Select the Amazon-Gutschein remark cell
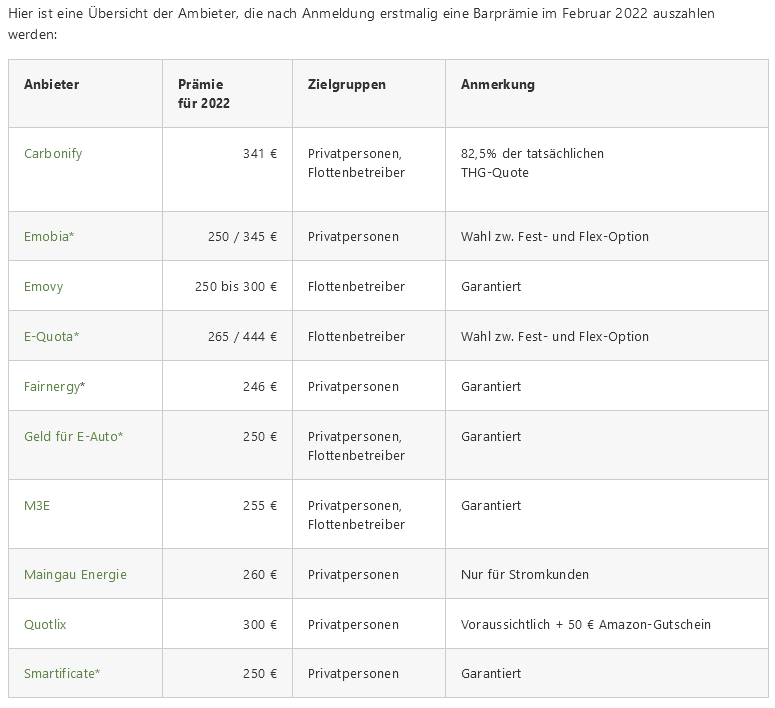Screen dimensions: 775x708 585,625
